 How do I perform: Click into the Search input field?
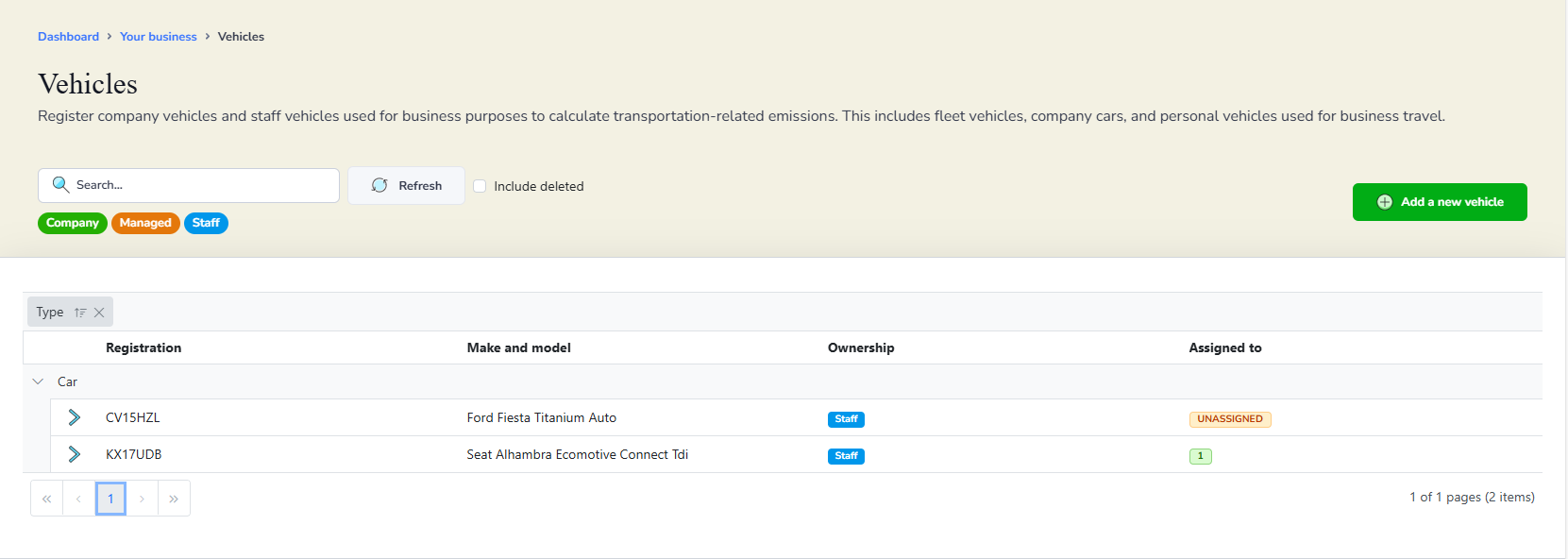[x=203, y=185]
